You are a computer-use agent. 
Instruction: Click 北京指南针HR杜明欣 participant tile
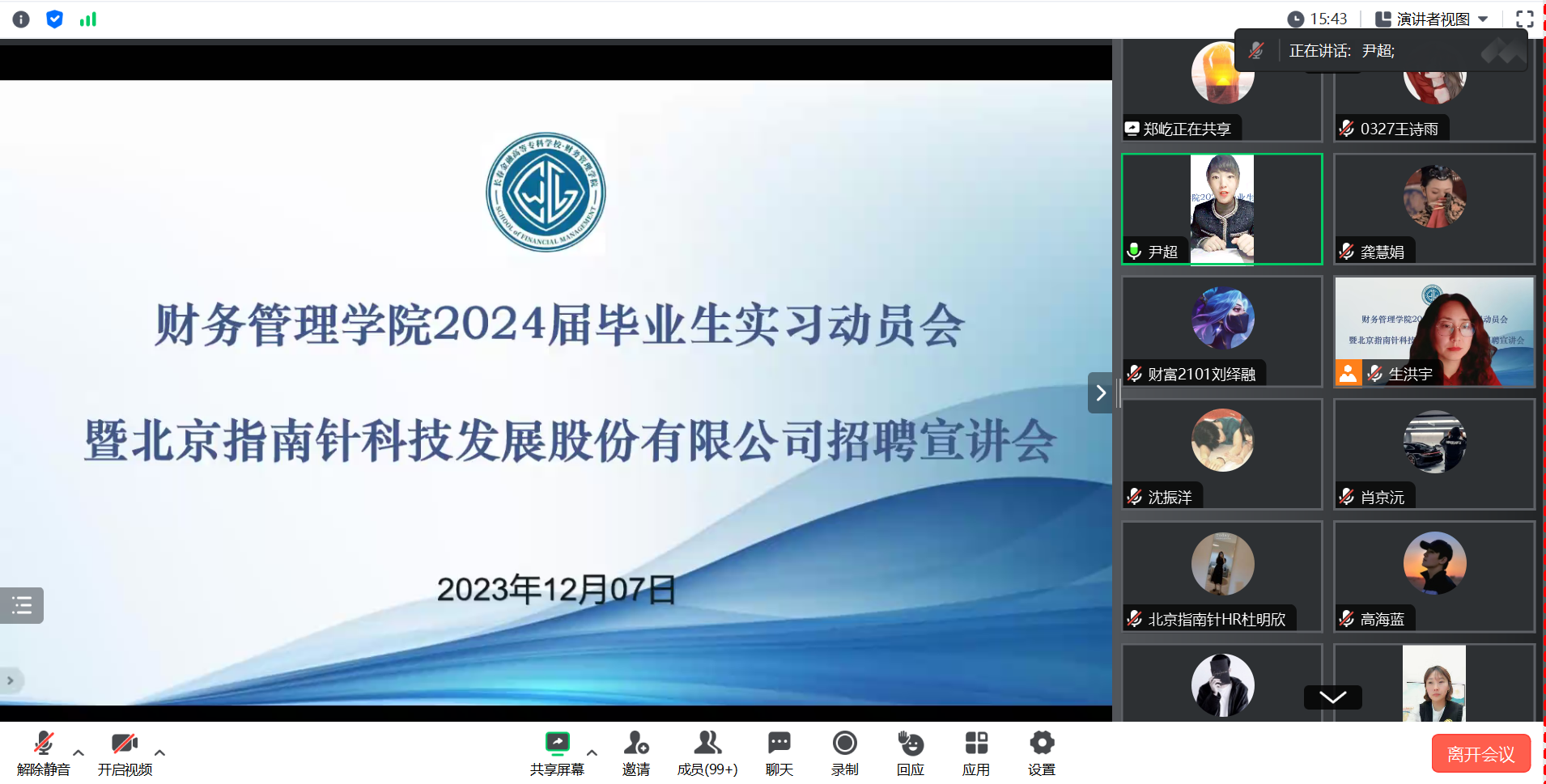coord(1222,577)
